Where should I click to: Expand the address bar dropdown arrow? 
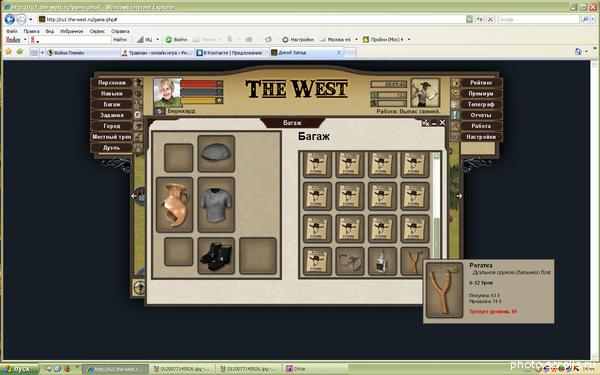pos(469,19)
